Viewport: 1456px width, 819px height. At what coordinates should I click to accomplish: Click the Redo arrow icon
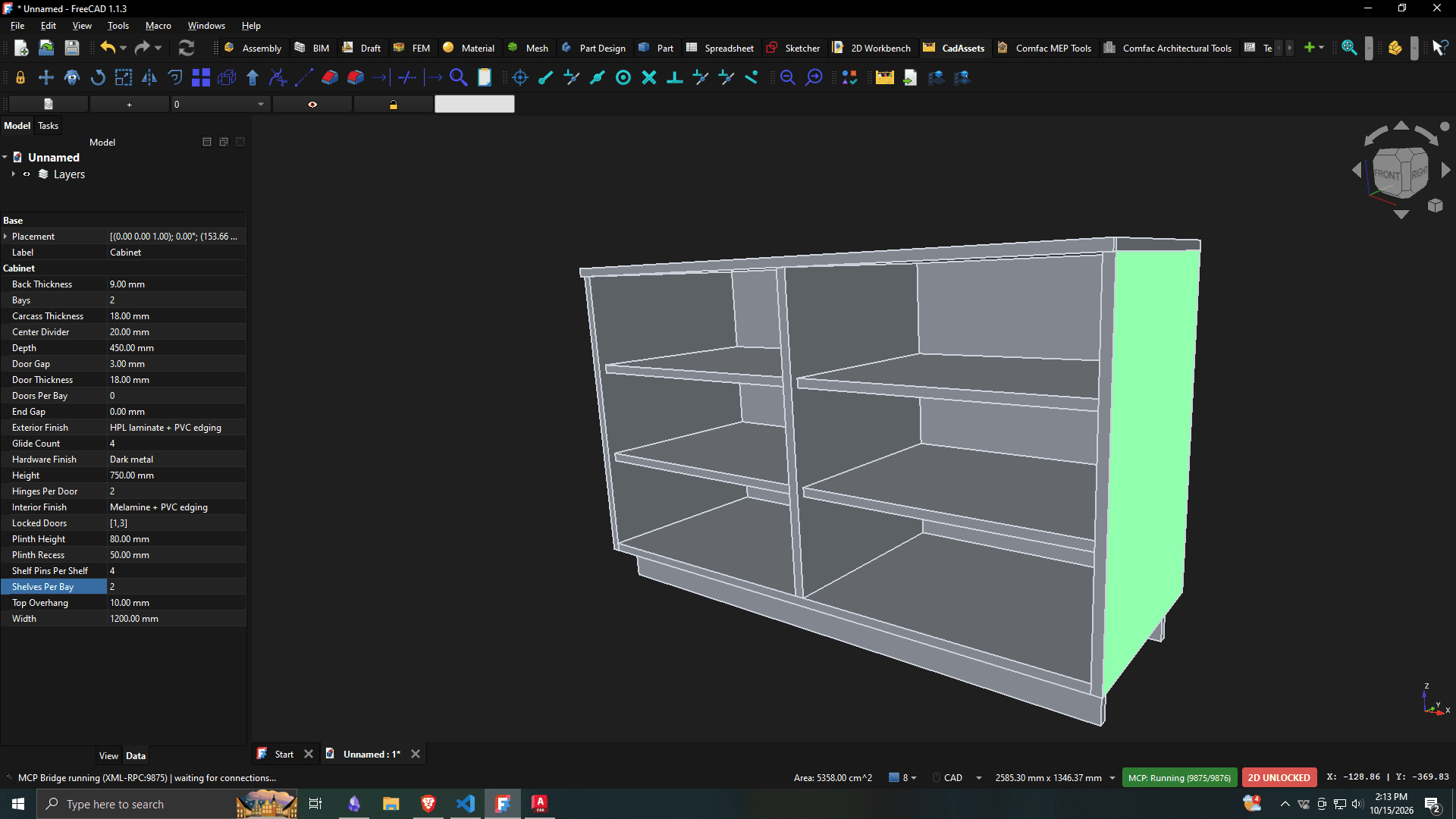[x=142, y=48]
